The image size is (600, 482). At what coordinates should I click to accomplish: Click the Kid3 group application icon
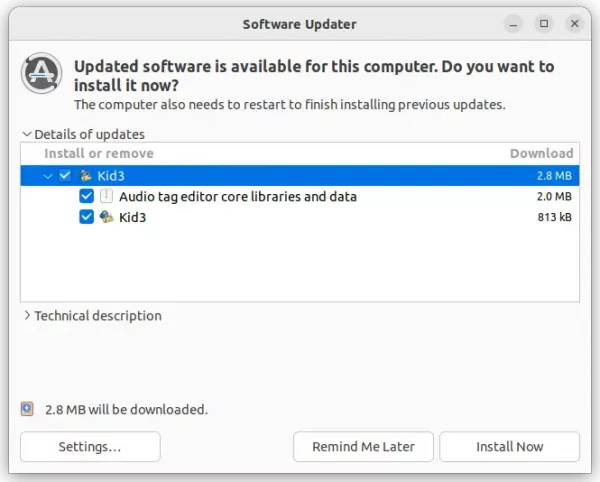click(86, 176)
